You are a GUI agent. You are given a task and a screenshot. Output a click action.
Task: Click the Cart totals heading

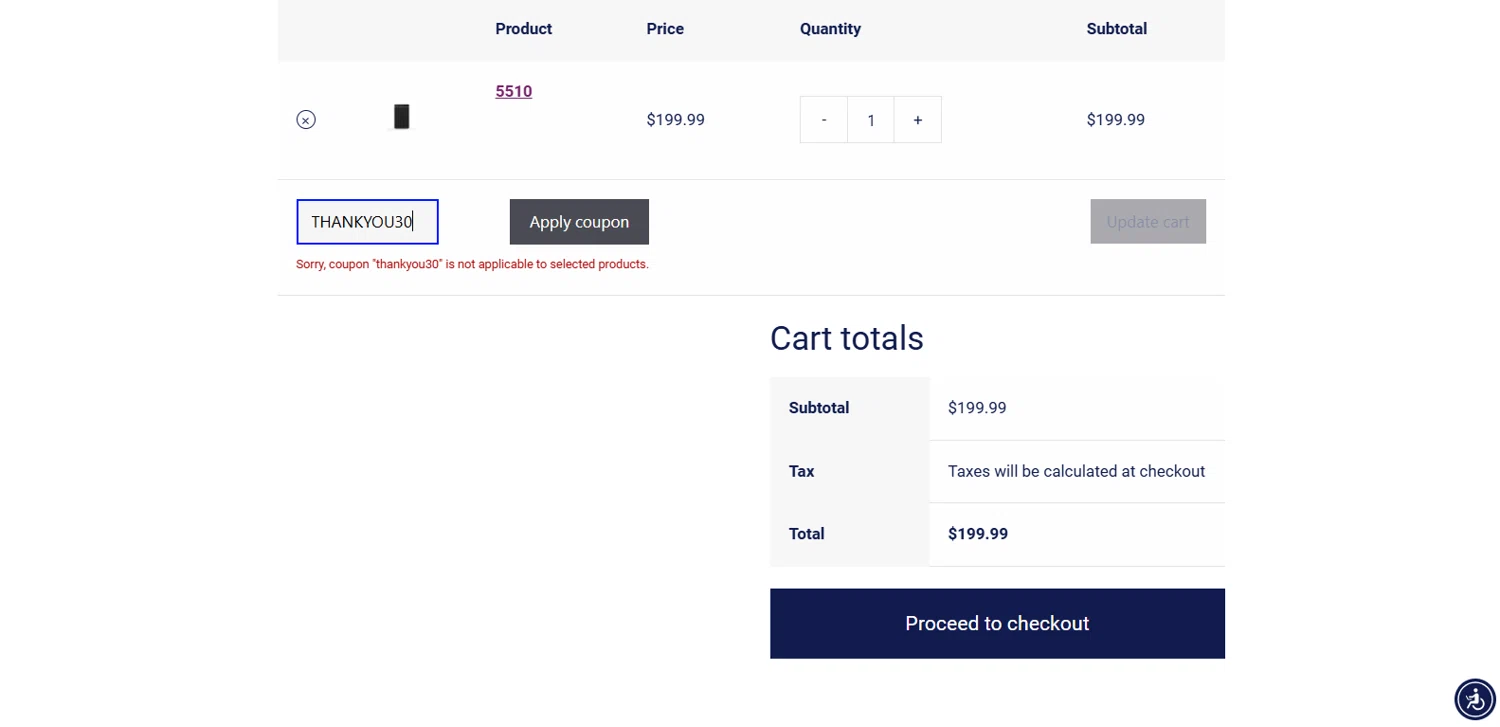(847, 338)
